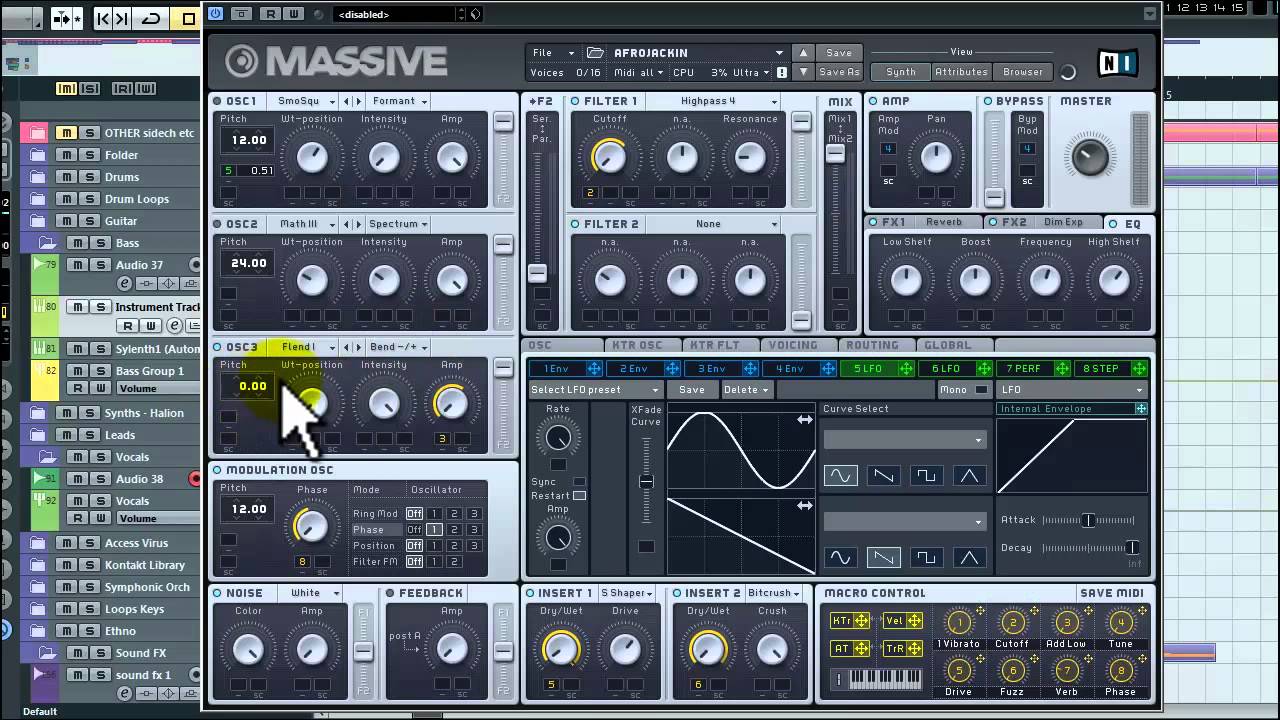
Task: Click the Attack slider in Internal Envelope
Action: [x=1089, y=520]
